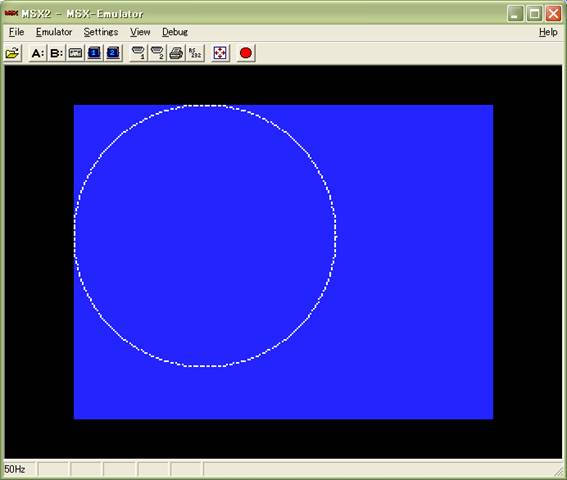Select drive B: toolbar button

click(x=56, y=53)
